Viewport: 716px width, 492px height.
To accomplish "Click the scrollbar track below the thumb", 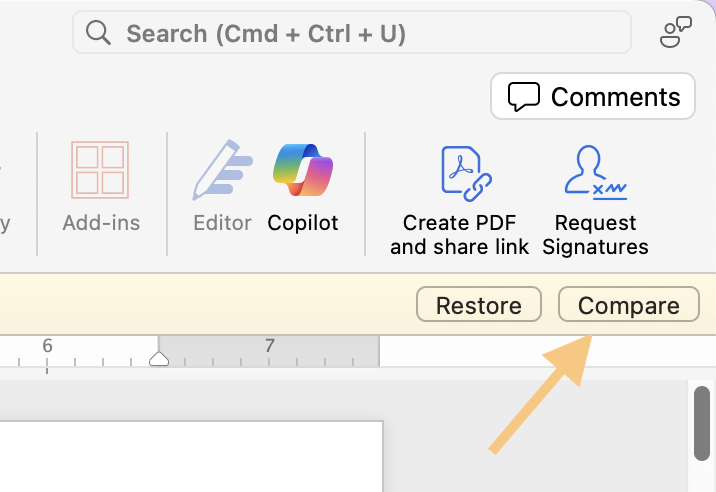I will pyautogui.click(x=701, y=477).
